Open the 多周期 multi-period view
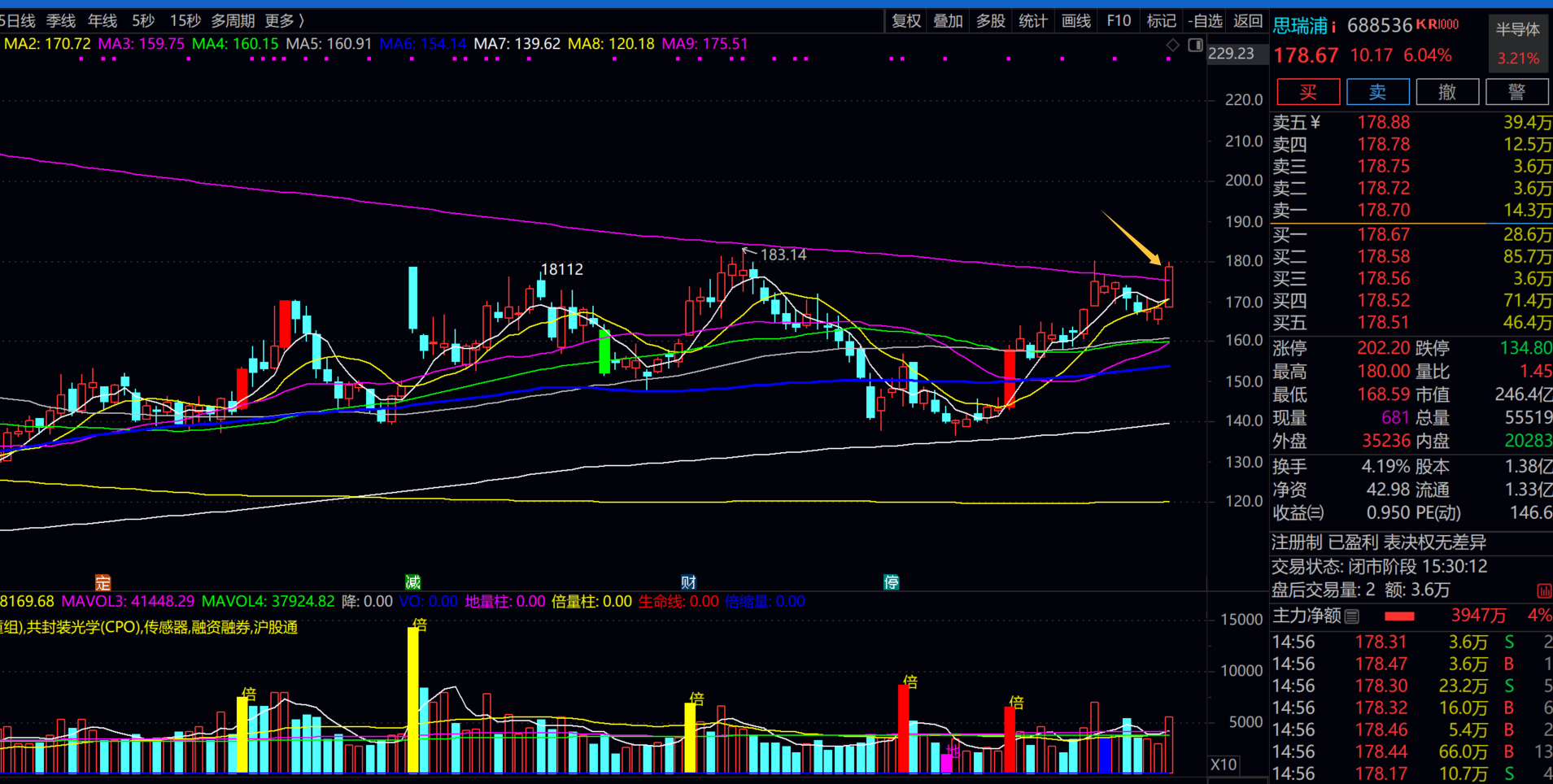 click(x=233, y=21)
